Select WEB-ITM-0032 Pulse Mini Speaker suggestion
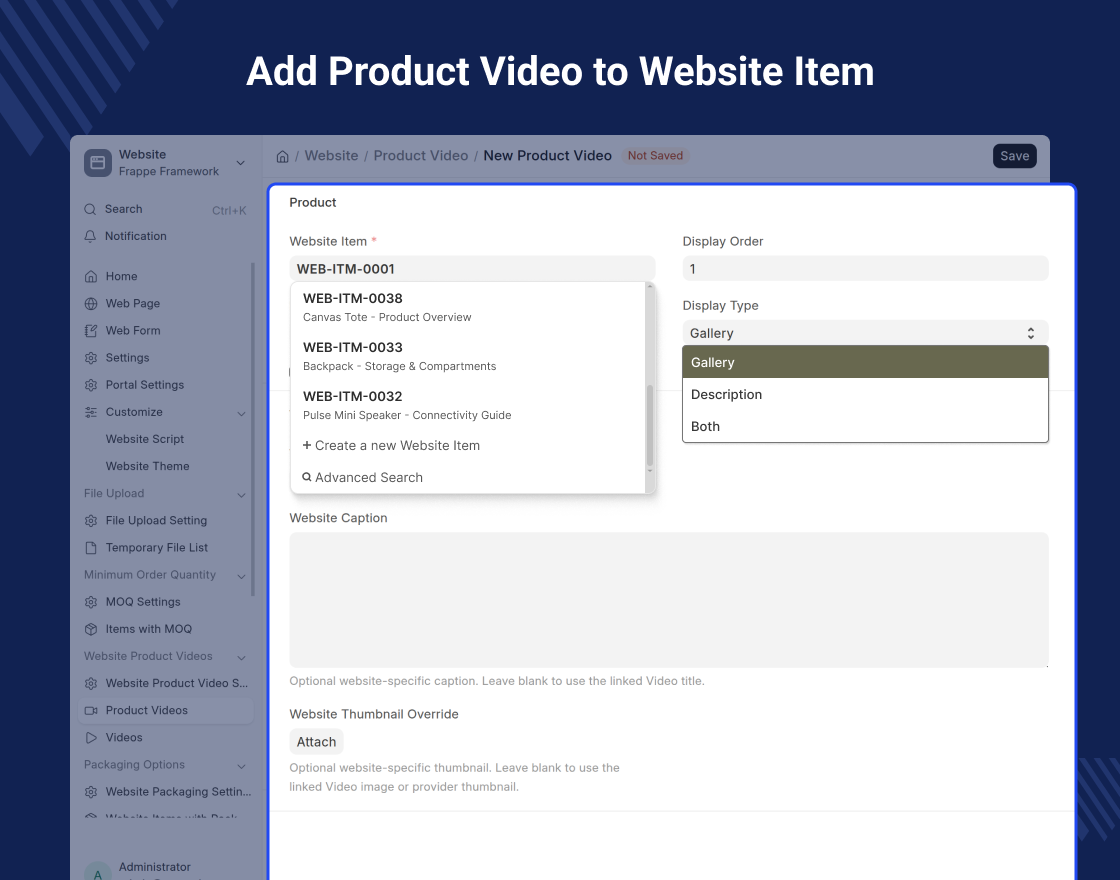Screen dimensions: 1120x880 468,405
